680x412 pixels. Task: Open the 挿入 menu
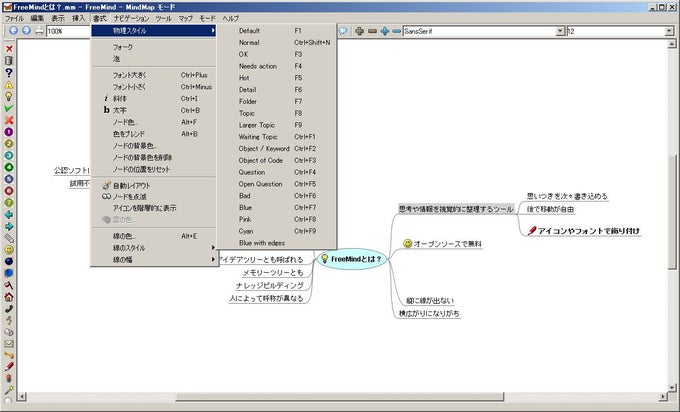[x=78, y=18]
